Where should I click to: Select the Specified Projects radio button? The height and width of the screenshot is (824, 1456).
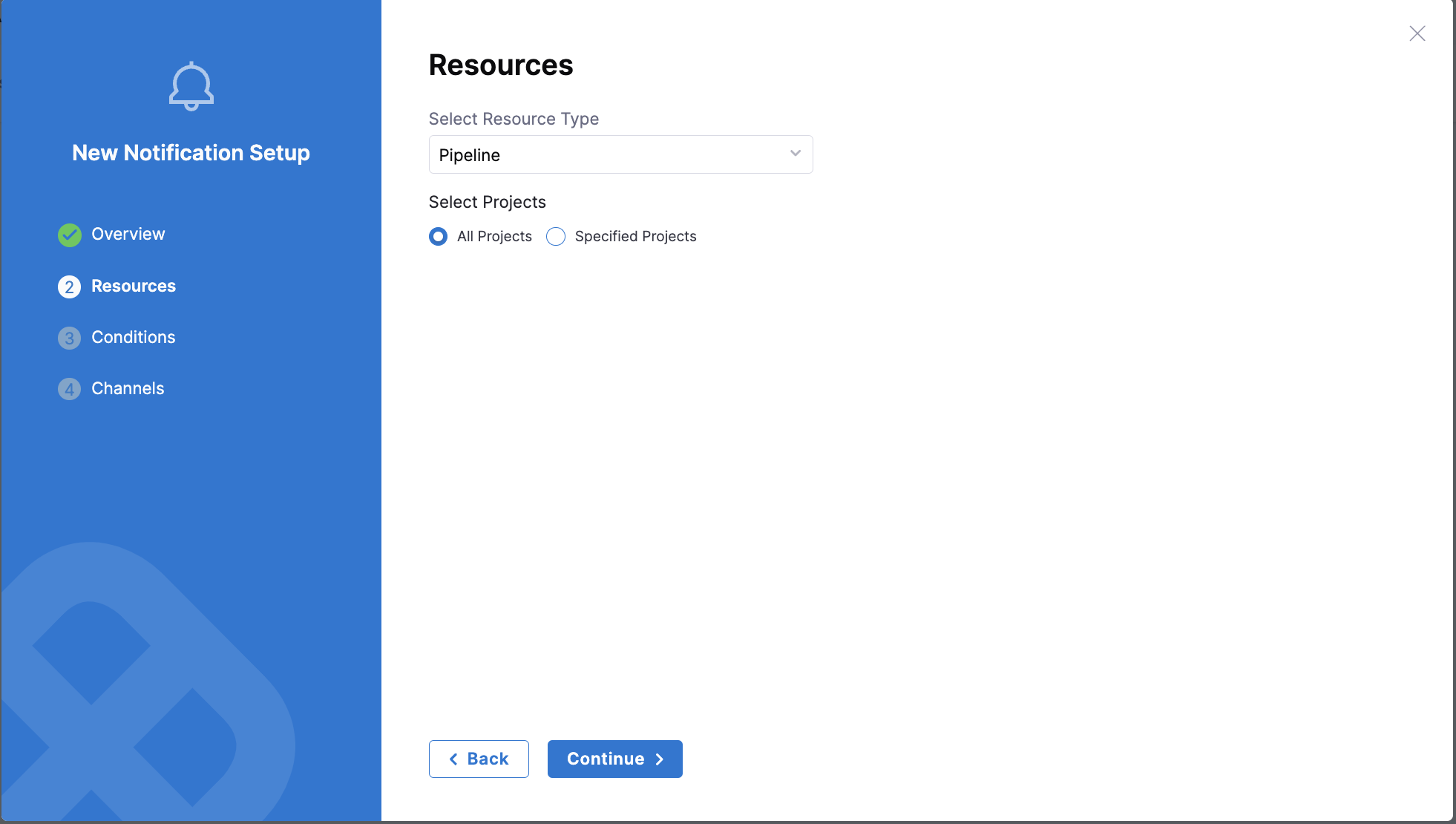click(x=556, y=237)
